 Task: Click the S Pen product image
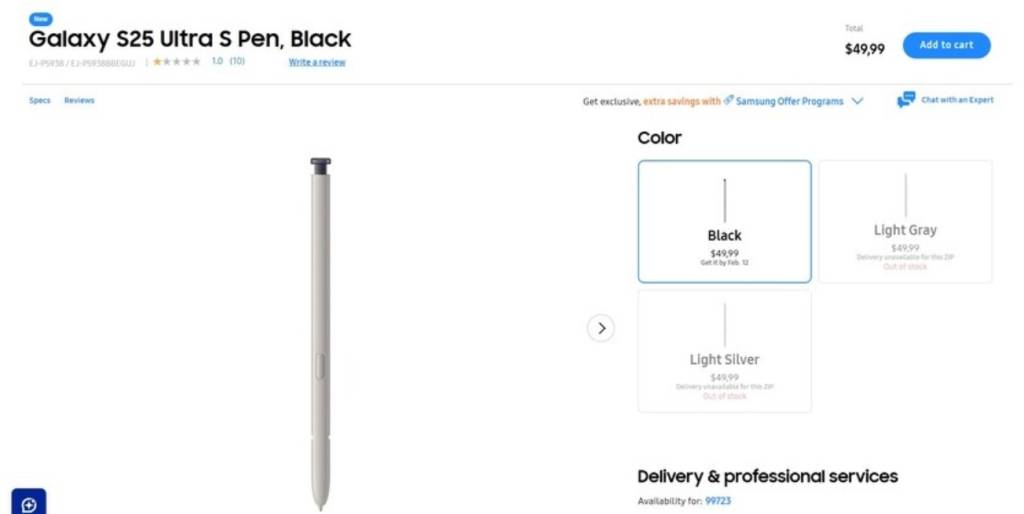pos(320,330)
